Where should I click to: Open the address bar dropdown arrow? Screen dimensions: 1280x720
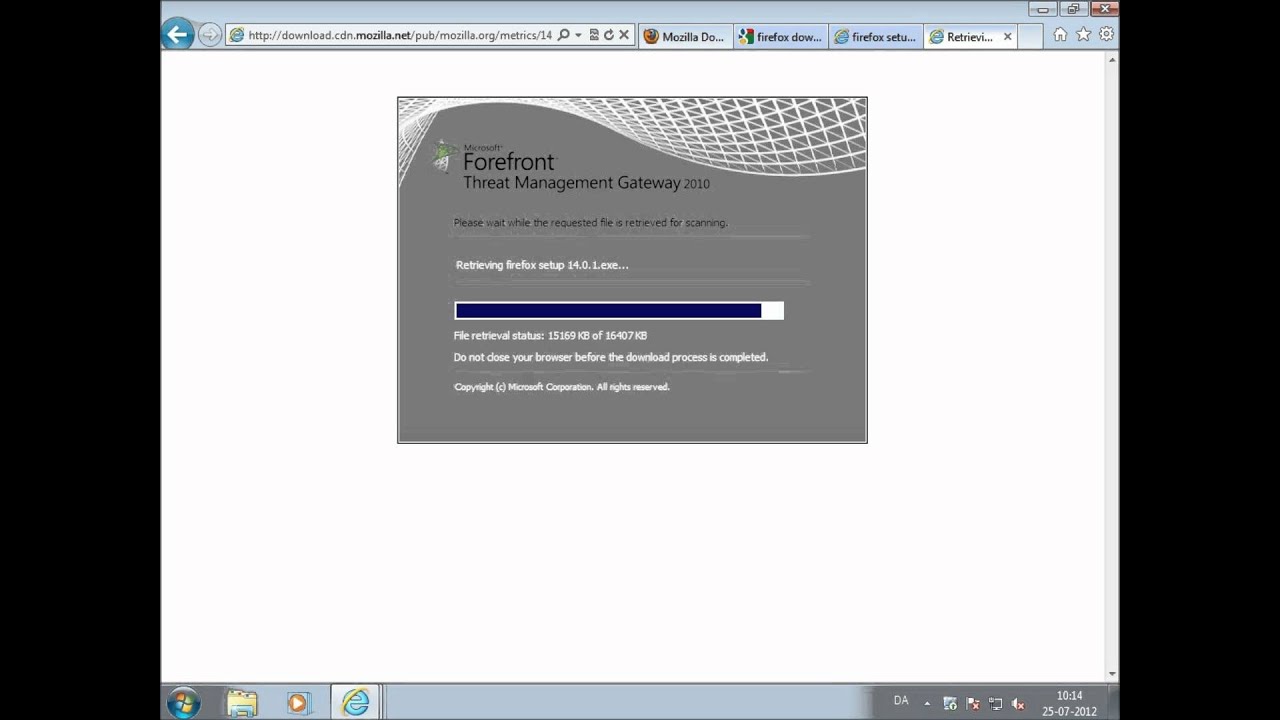click(578, 36)
